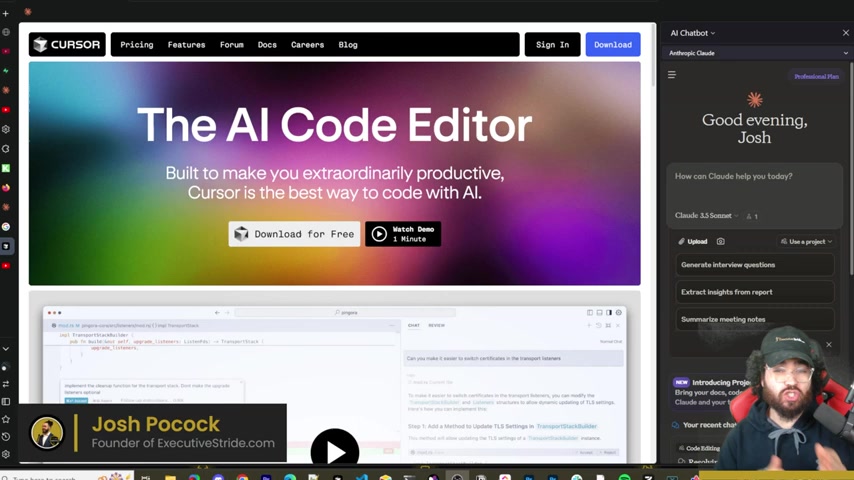Screen dimensions: 854x480
Task: Click the swap arrows icon in sidebar
Action: click(6, 384)
